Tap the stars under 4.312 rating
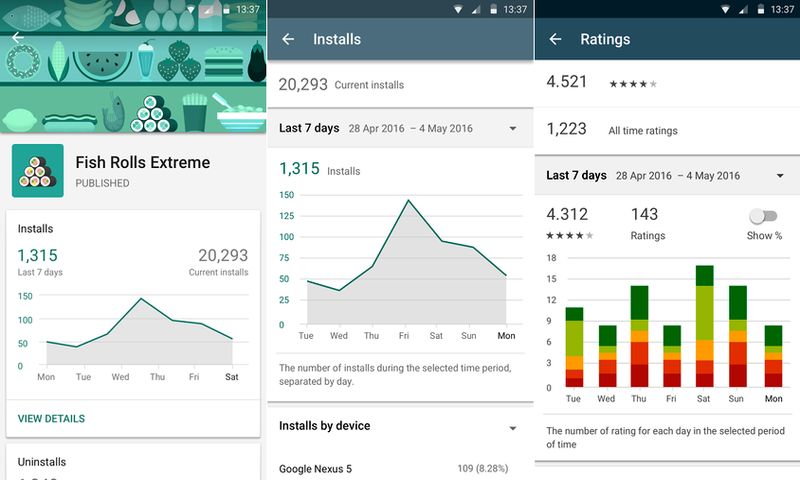 (570, 236)
